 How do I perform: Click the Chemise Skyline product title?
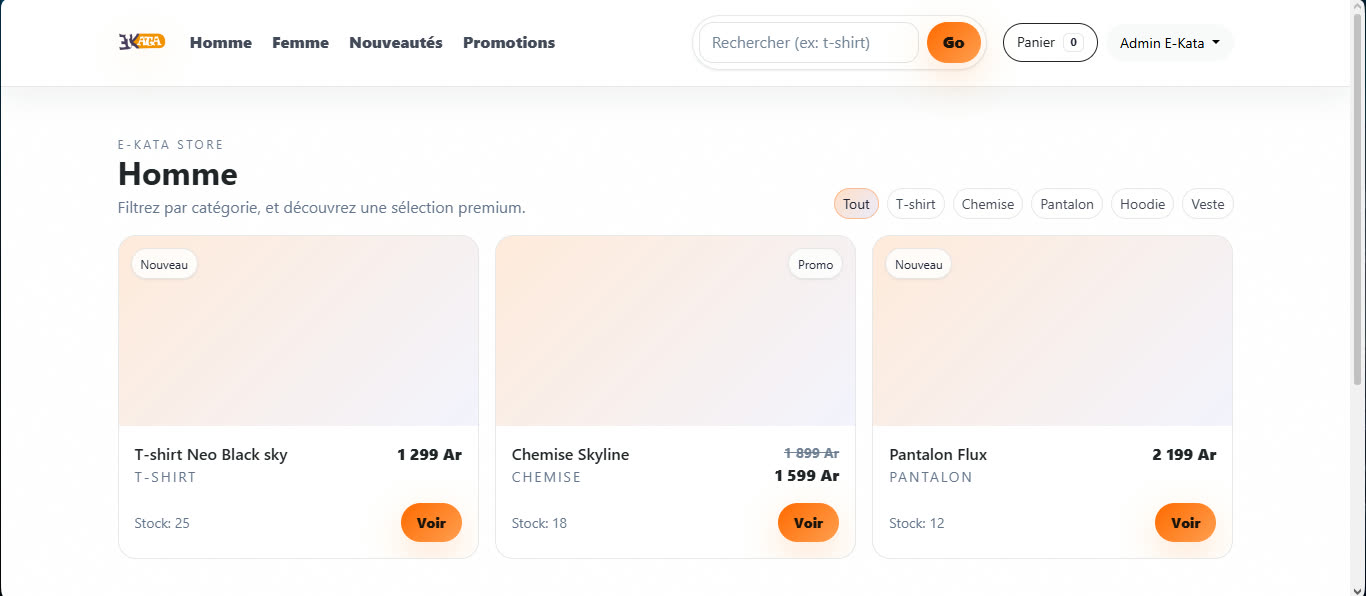coord(571,455)
